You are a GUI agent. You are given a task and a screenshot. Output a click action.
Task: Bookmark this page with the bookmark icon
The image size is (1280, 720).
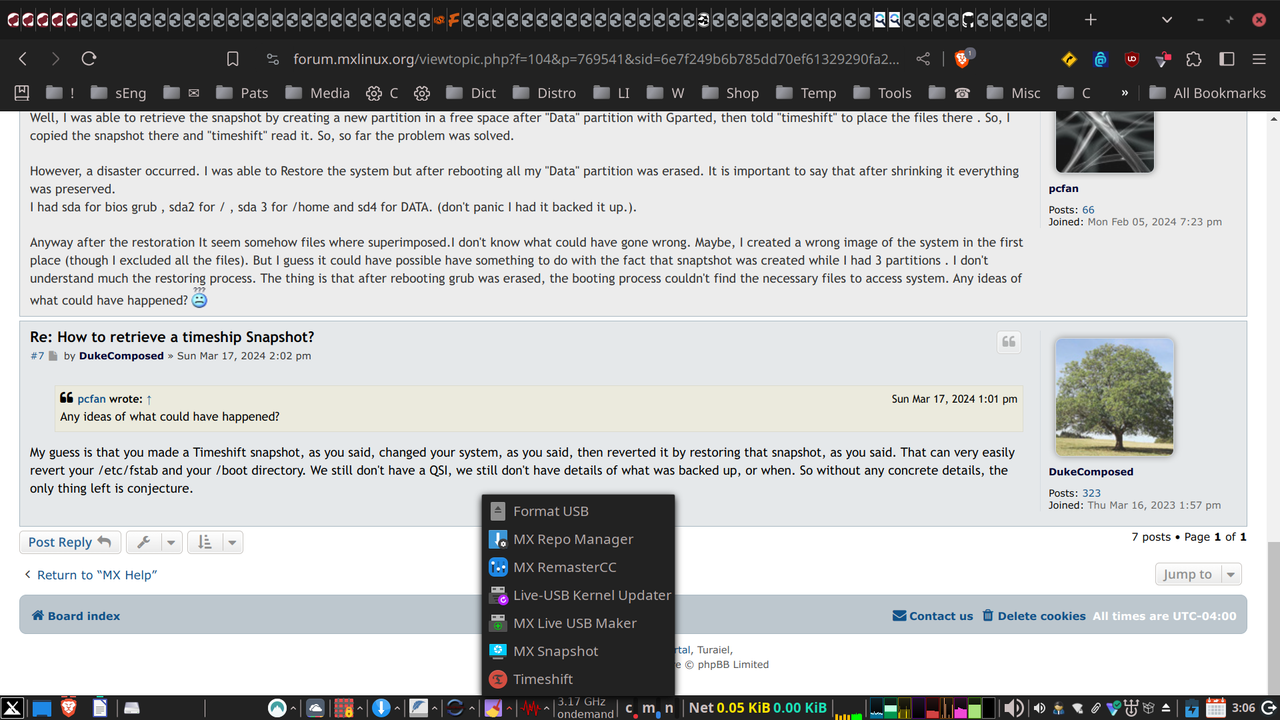point(232,59)
